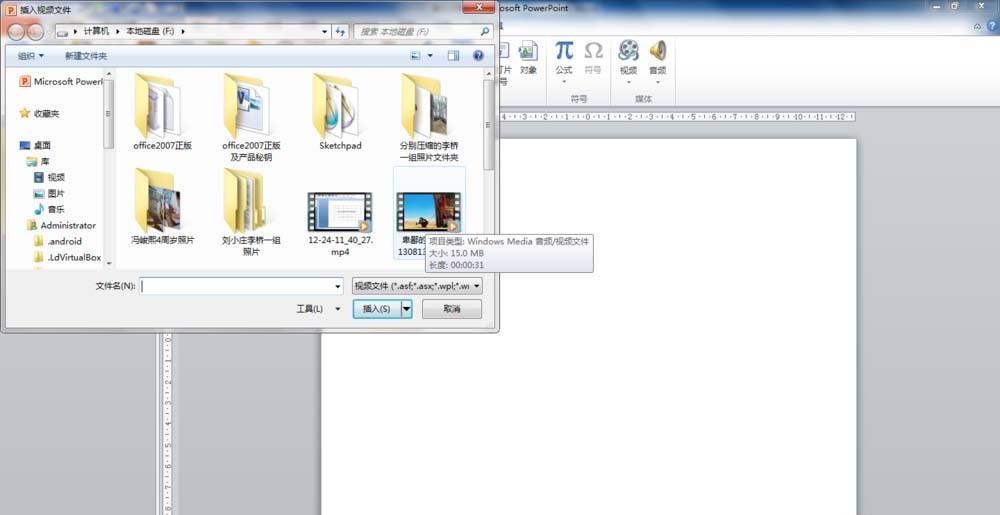Select Administrator in navigation tree
This screenshot has width=1000, height=515.
[x=61, y=225]
